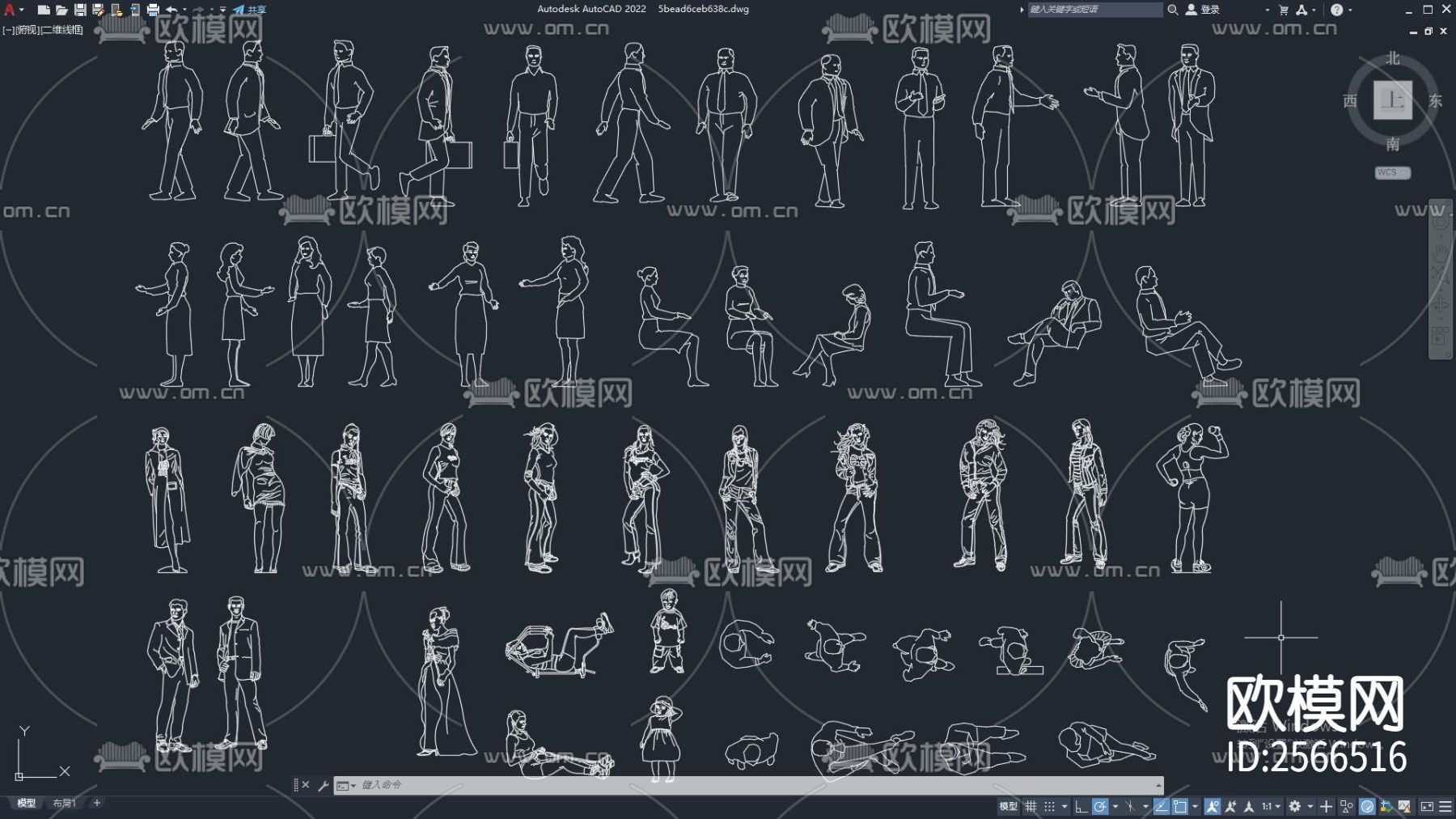This screenshot has width=1456, height=819.
Task: Click the WCS coordinate system button
Action: click(1392, 172)
